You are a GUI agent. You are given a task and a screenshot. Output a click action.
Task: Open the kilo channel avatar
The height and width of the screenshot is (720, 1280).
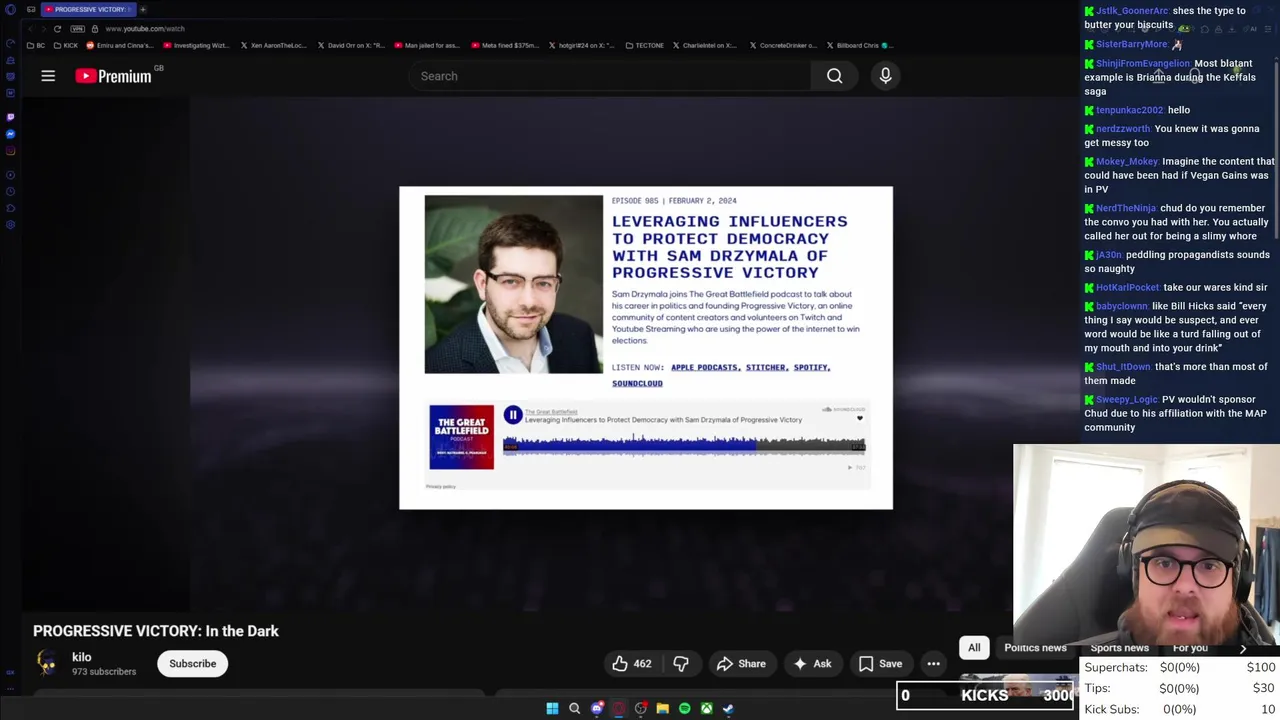click(47, 663)
